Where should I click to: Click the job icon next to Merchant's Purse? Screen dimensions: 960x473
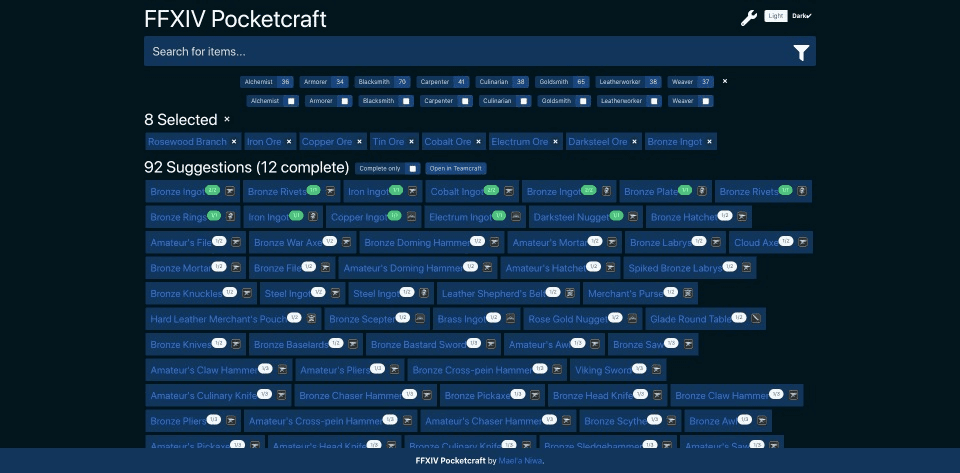tap(688, 294)
